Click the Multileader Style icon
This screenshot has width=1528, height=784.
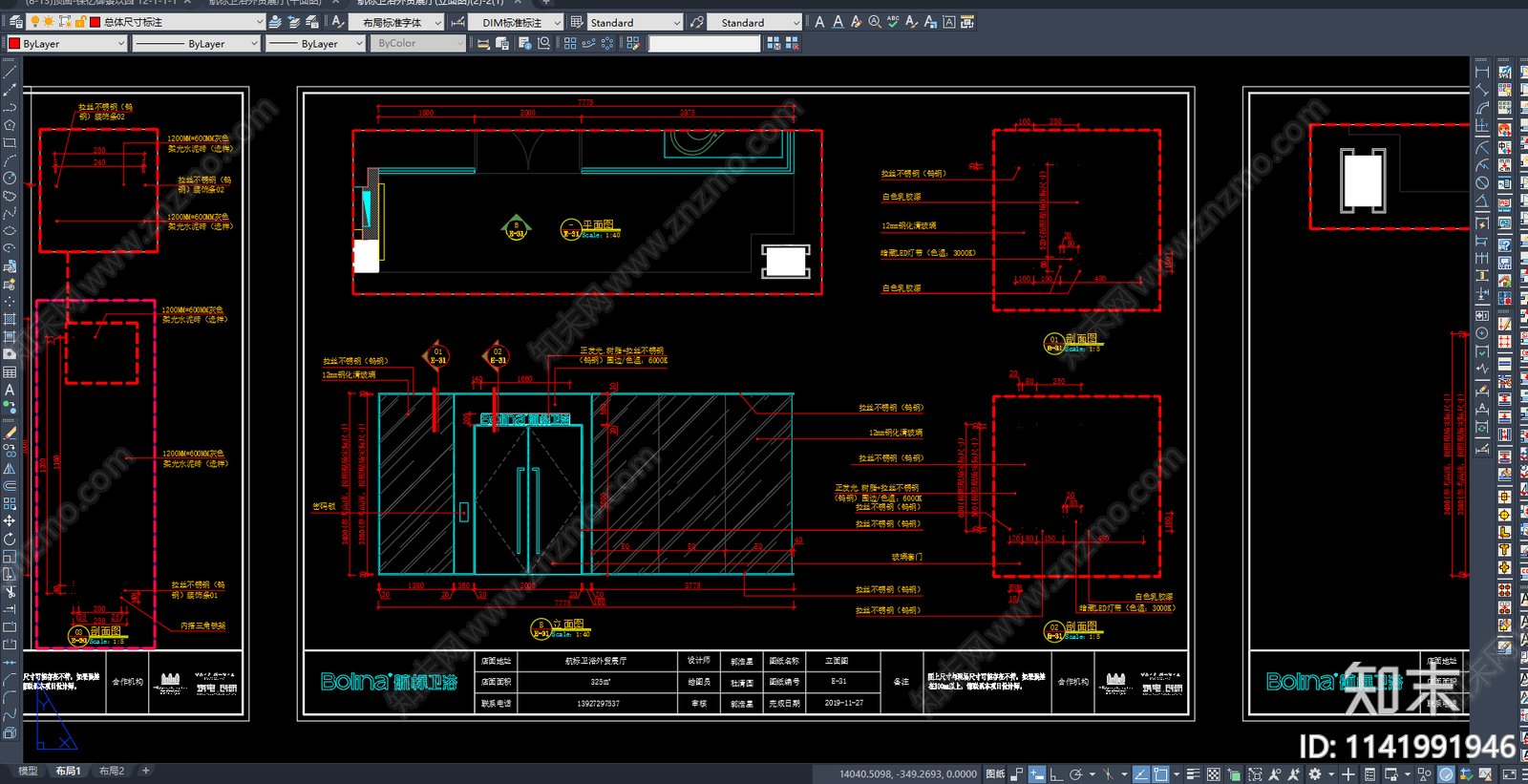click(697, 21)
